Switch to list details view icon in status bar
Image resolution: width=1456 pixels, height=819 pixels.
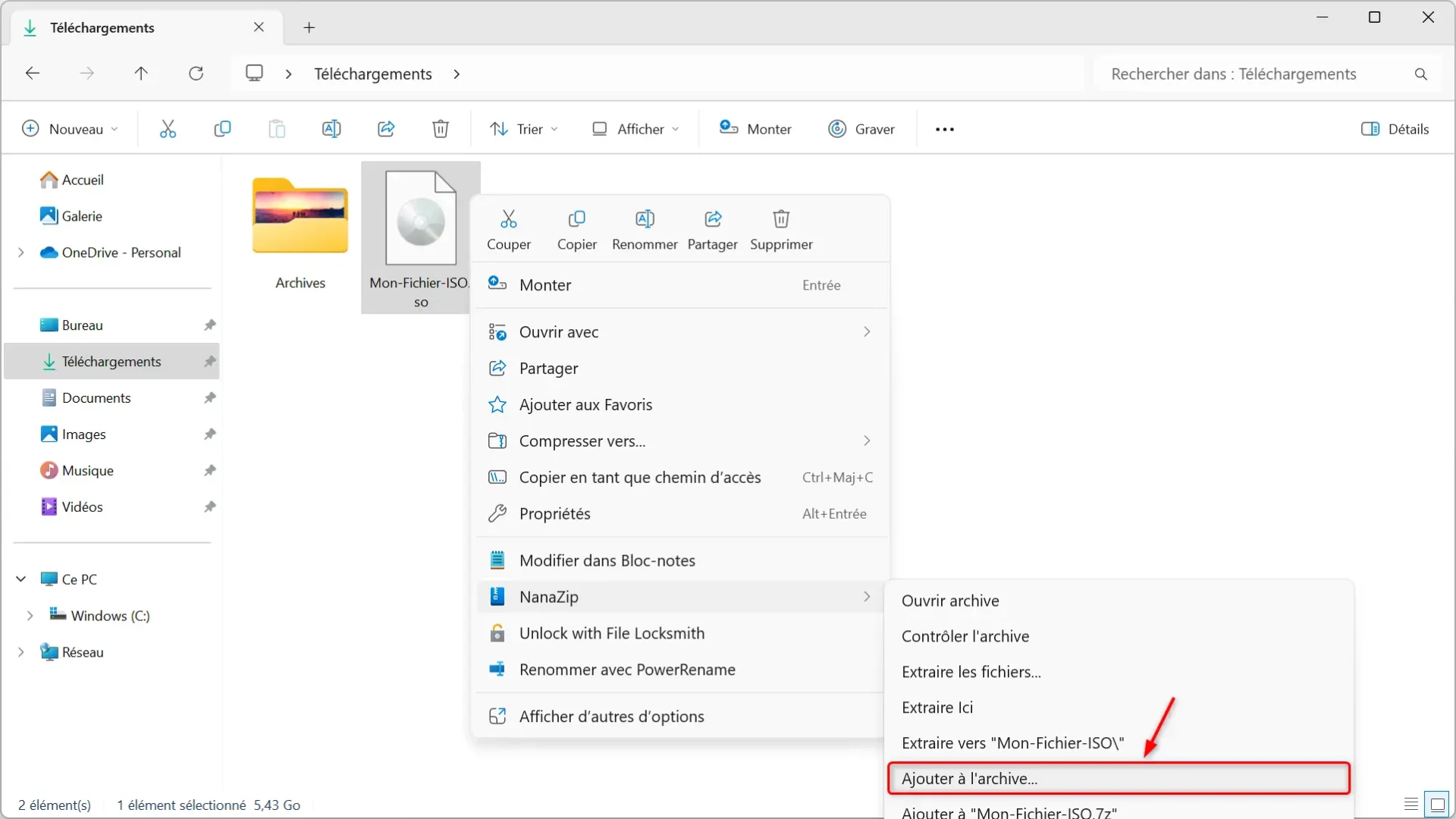[x=1411, y=804]
